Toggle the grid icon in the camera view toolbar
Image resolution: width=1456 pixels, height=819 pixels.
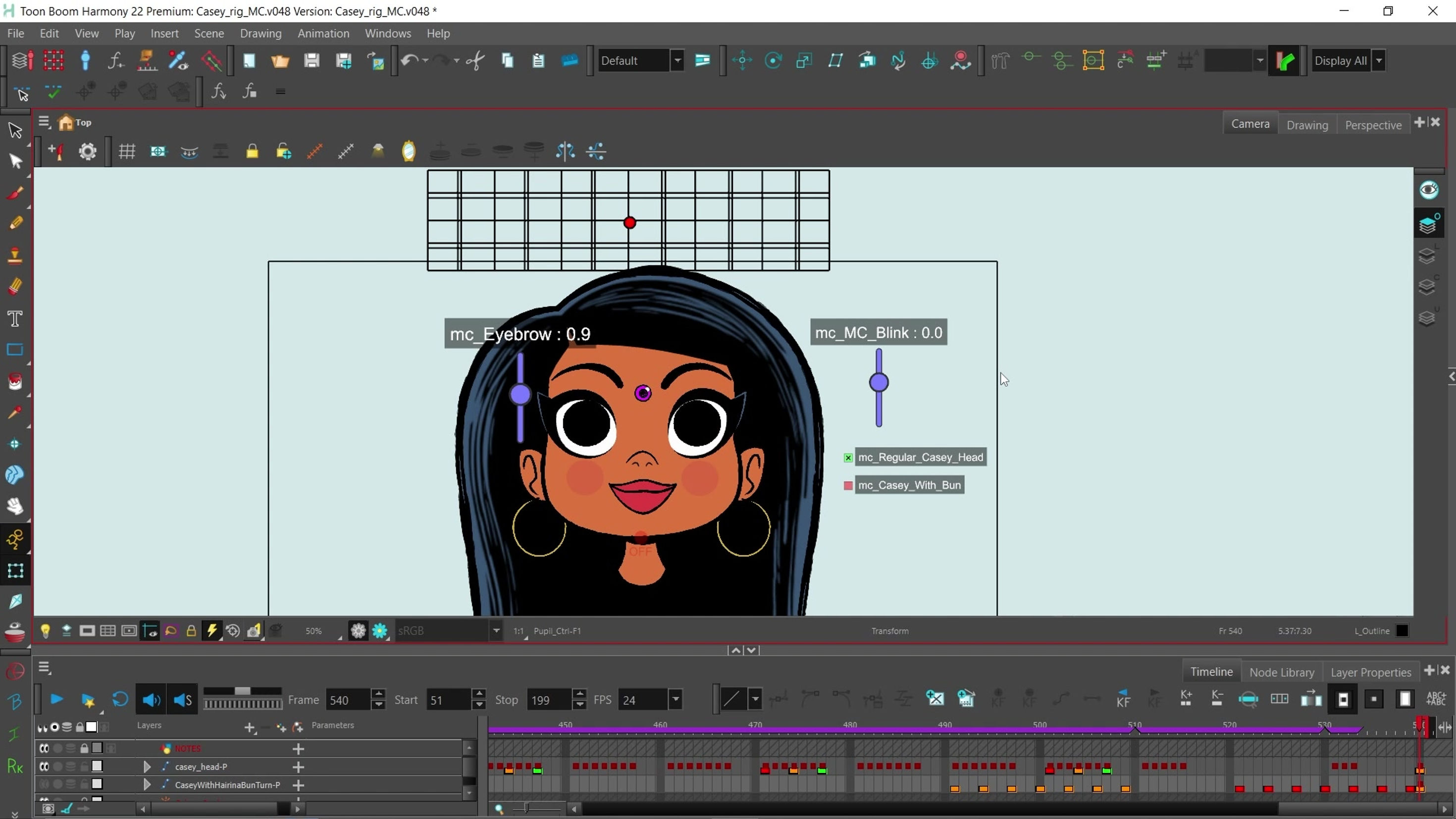pos(127,151)
